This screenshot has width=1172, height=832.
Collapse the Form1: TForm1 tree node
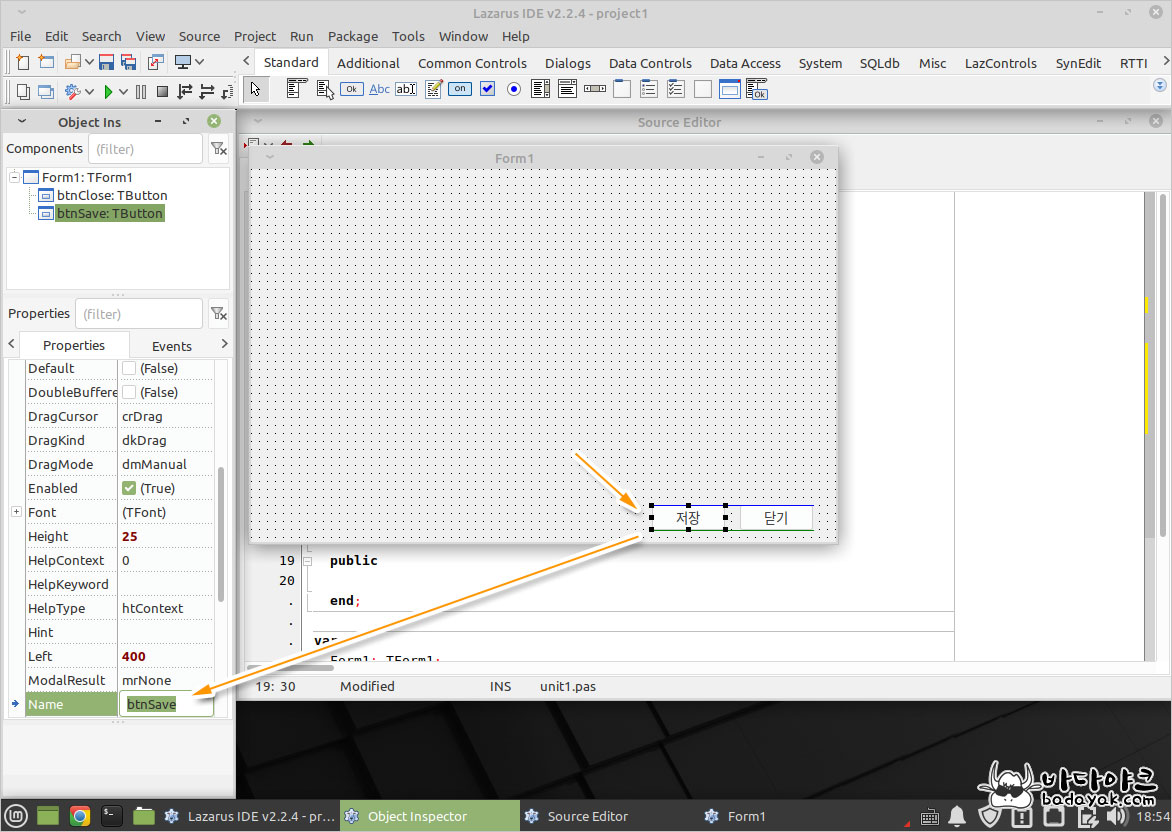click(14, 177)
